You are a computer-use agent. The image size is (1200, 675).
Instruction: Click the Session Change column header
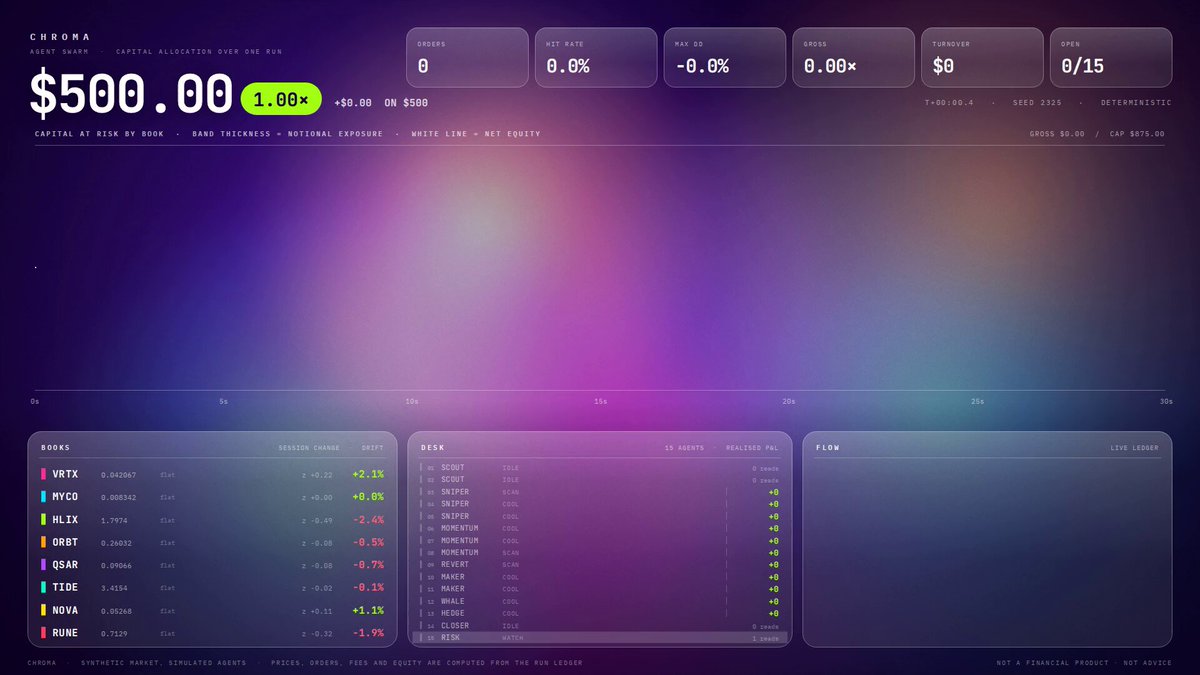click(x=309, y=448)
